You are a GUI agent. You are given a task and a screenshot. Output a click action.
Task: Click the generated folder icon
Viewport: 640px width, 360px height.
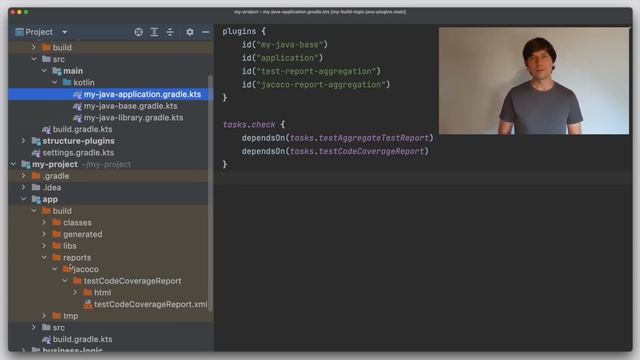(x=57, y=234)
